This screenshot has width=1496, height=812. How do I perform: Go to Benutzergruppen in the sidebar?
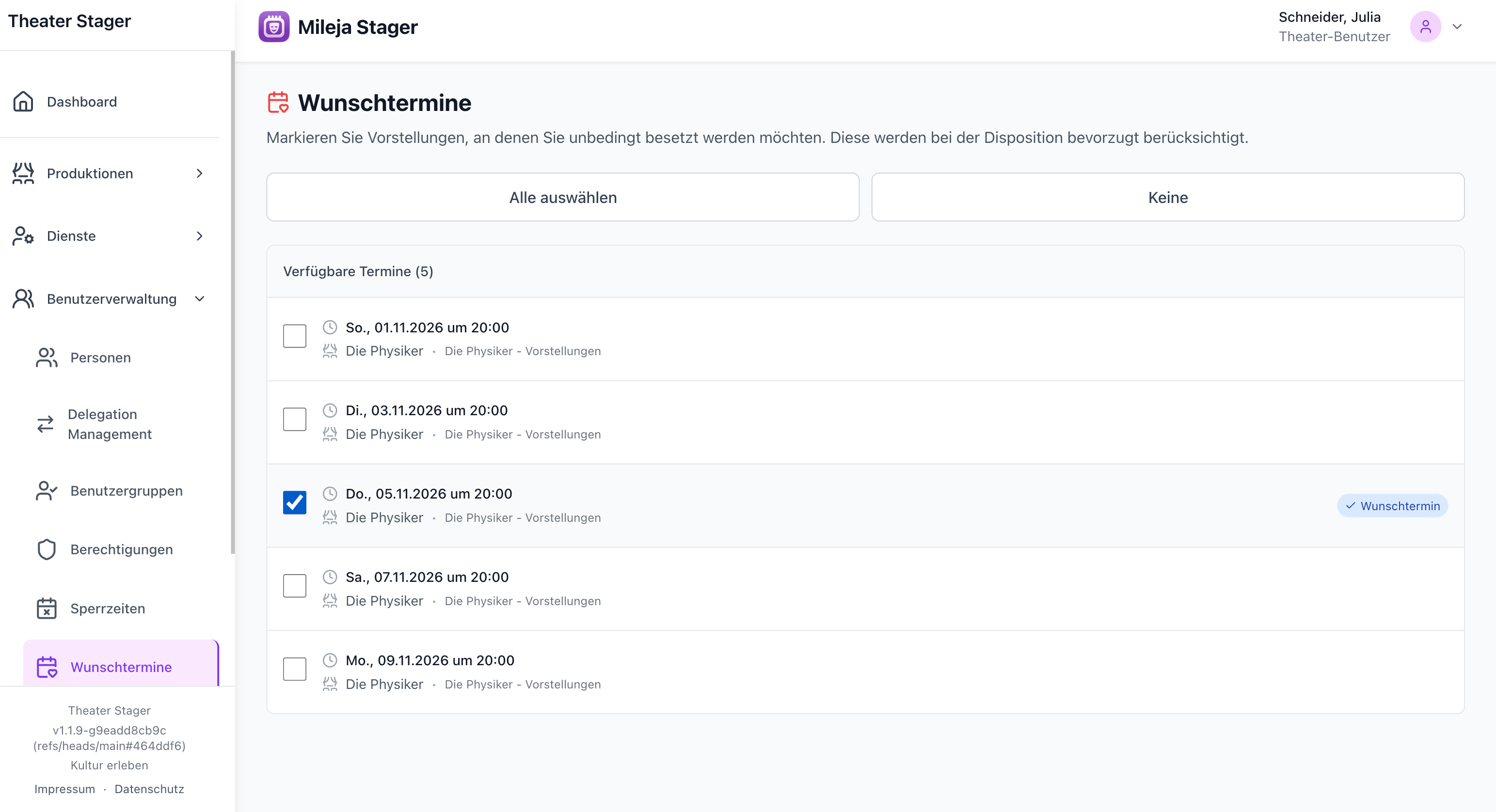click(126, 490)
